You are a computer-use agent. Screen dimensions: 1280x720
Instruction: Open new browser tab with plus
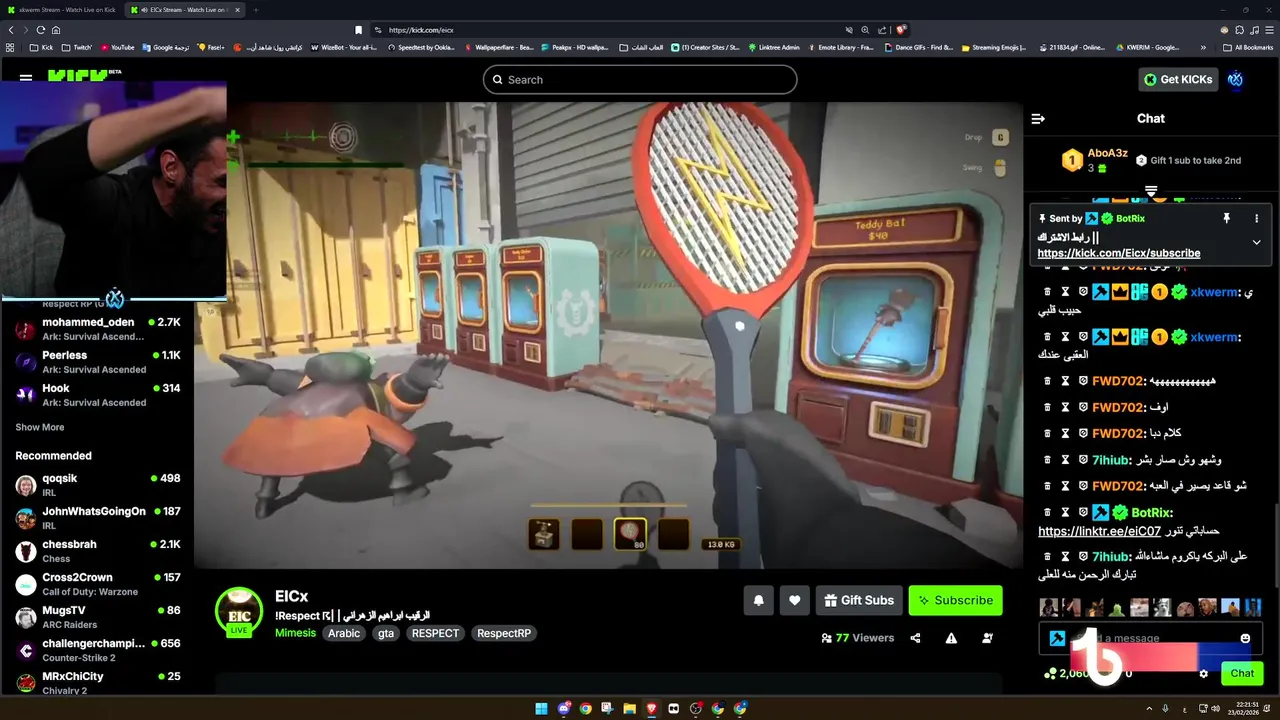tap(255, 10)
